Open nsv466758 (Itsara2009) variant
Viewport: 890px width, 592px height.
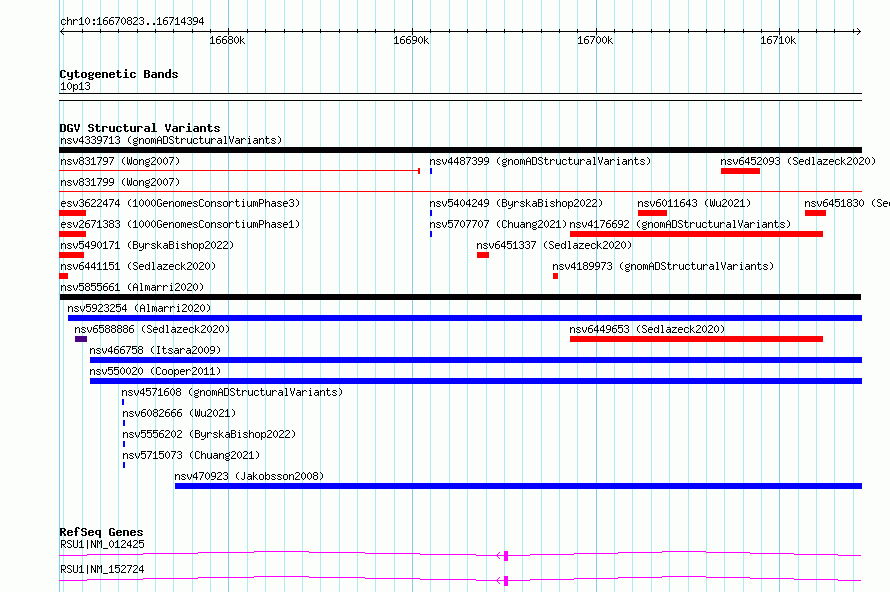155,350
